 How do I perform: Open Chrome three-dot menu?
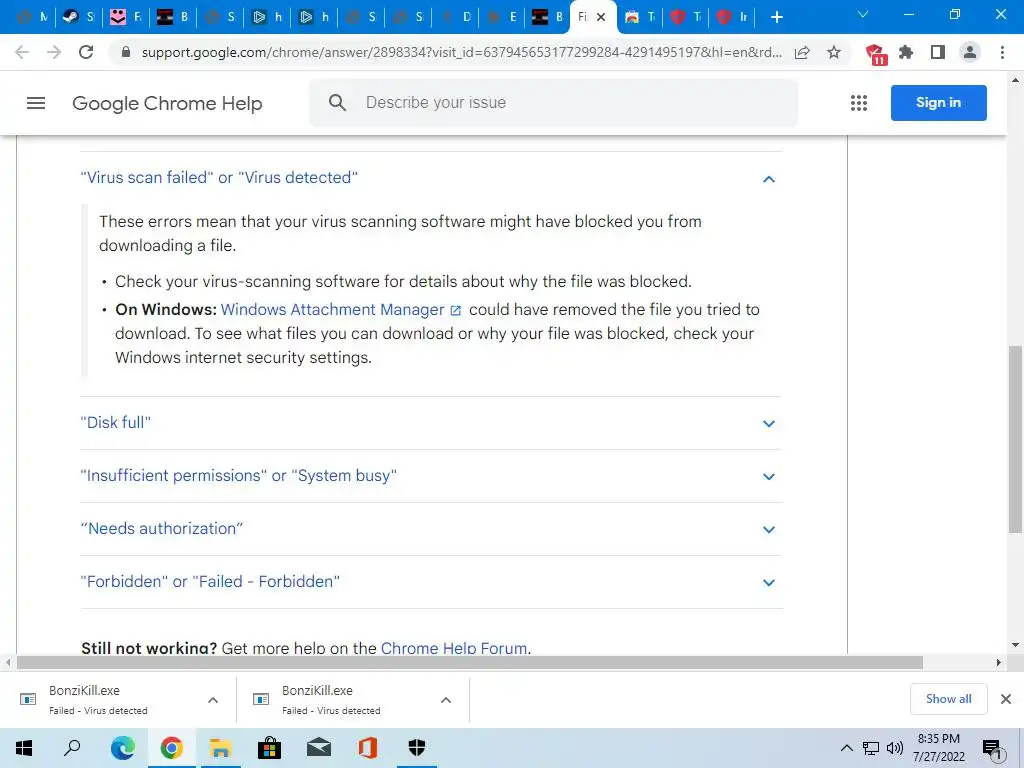tap(1002, 52)
